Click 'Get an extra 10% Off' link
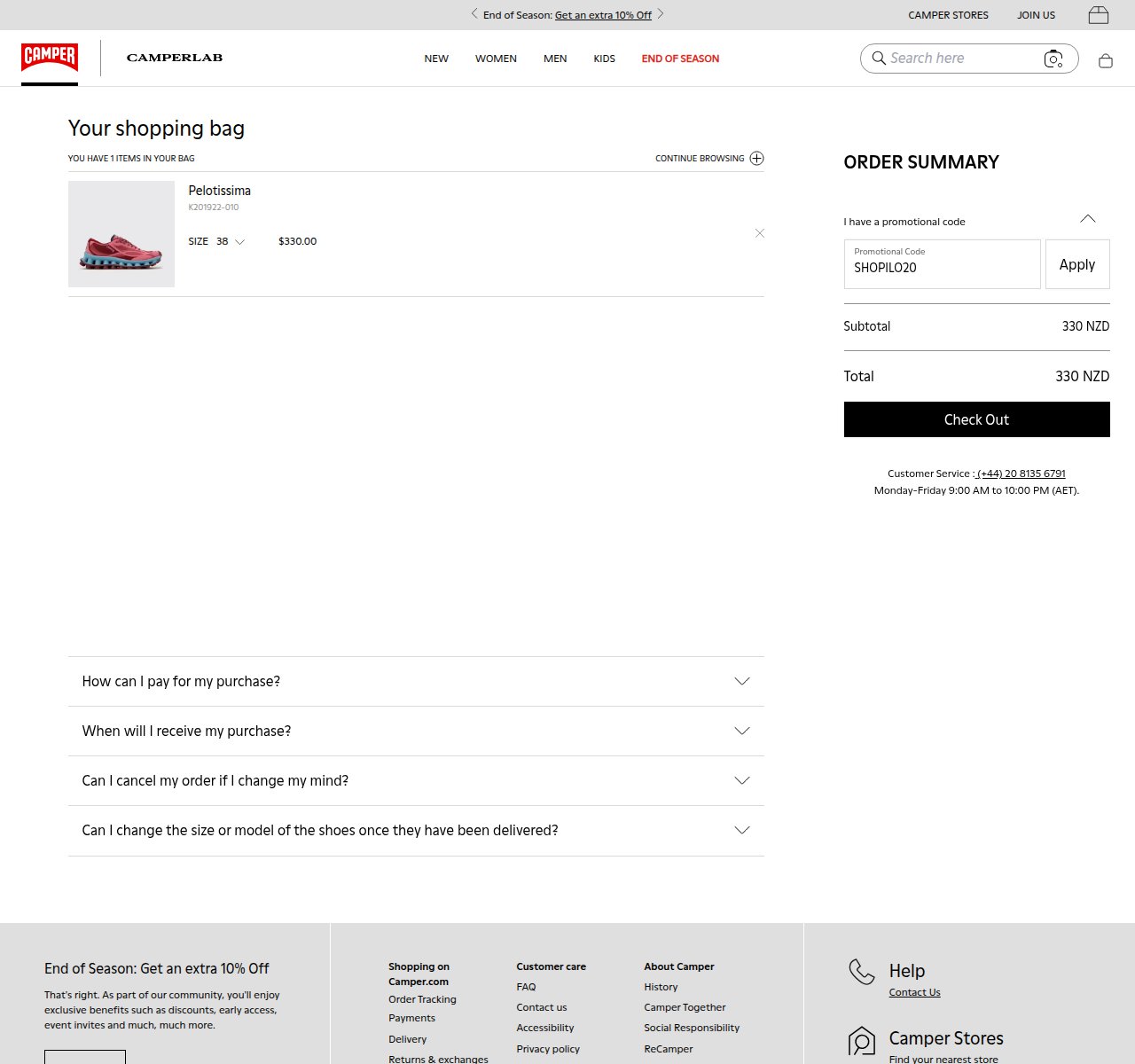The height and width of the screenshot is (1064, 1135). [603, 15]
